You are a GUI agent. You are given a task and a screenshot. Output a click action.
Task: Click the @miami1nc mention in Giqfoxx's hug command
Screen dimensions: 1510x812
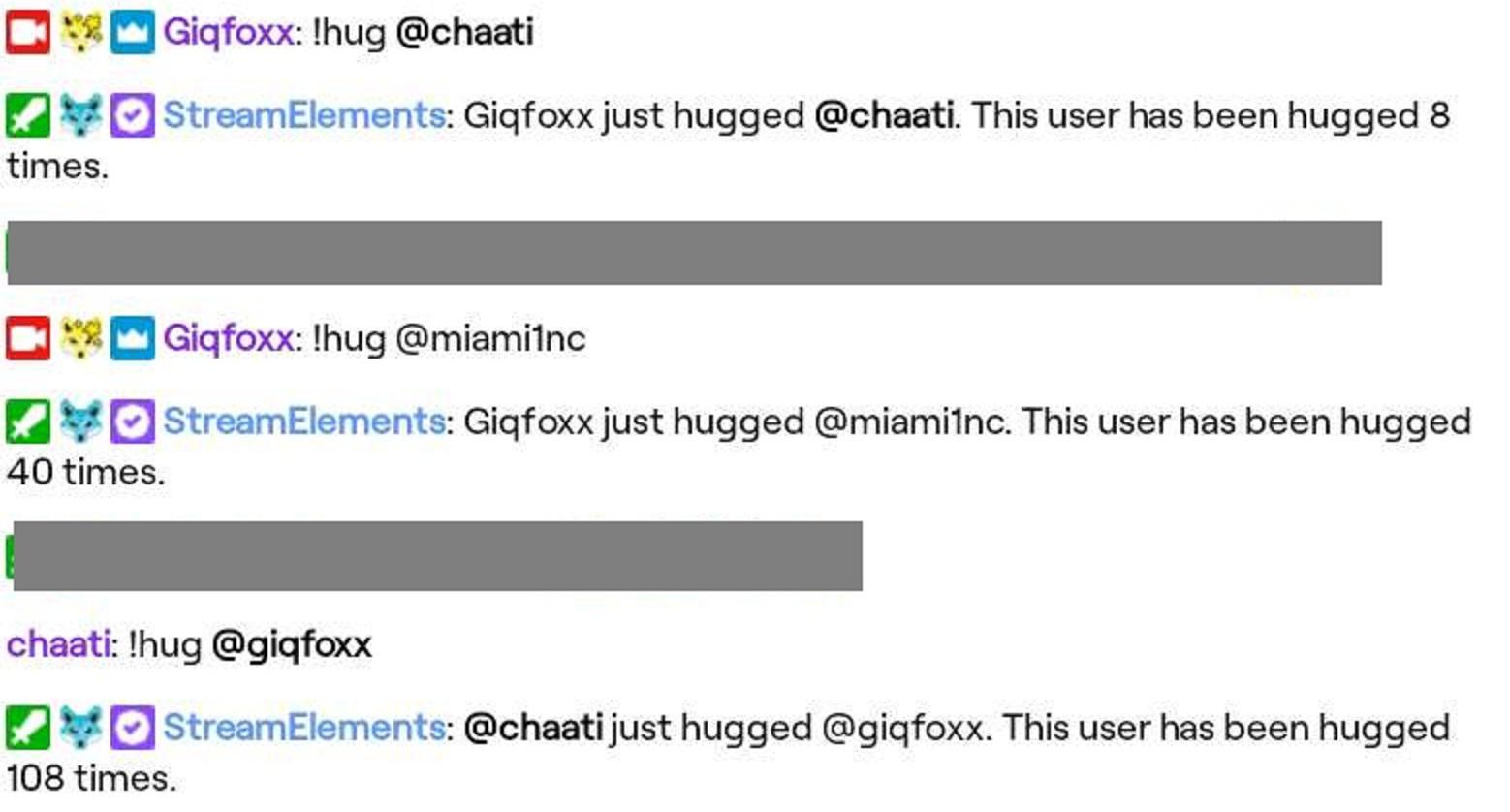[490, 339]
